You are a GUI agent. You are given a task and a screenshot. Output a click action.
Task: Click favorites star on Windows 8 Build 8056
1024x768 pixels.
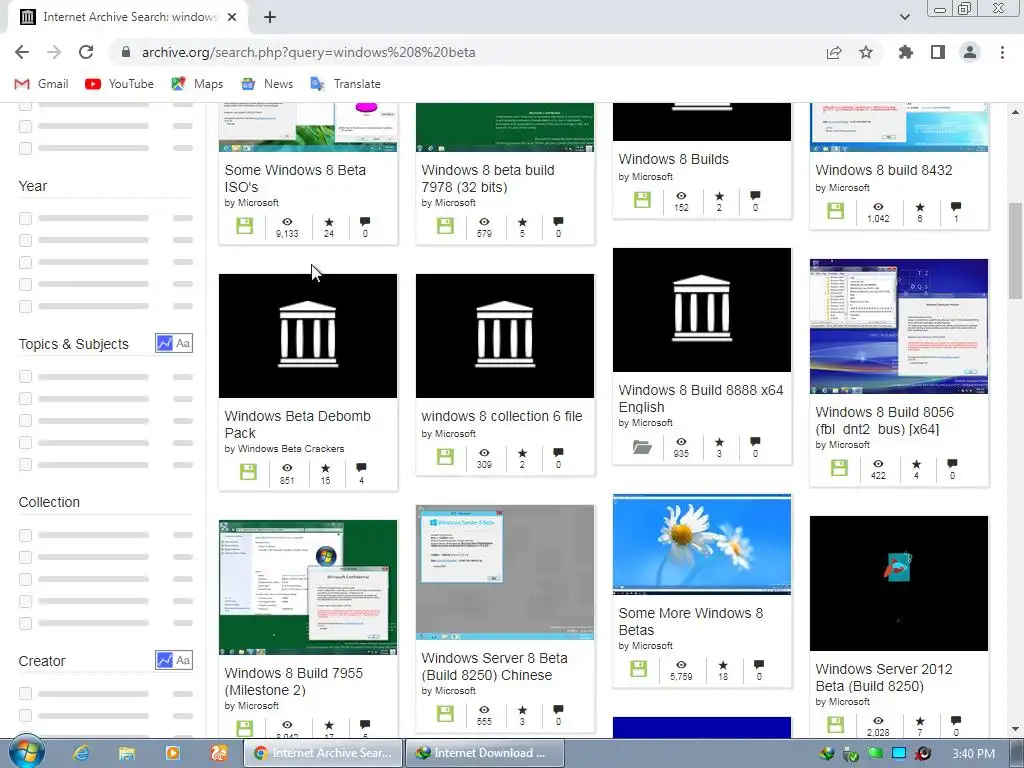(x=916, y=464)
